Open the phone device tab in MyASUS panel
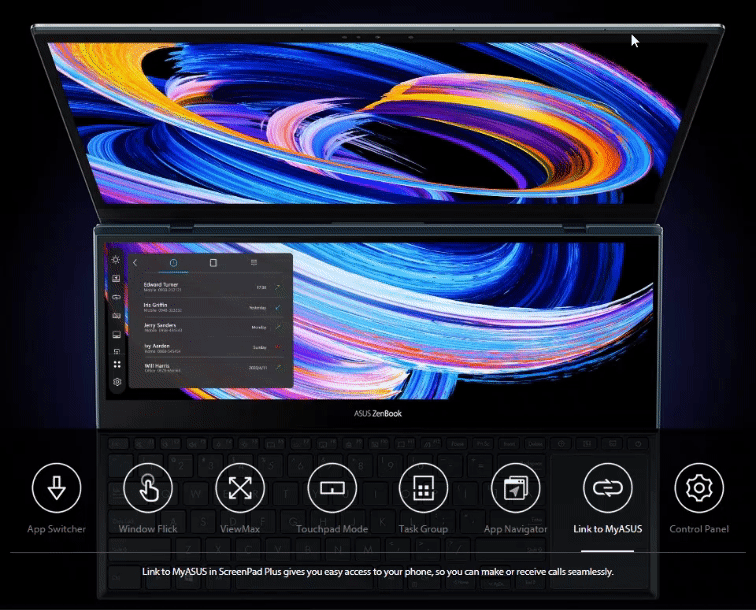 tap(213, 263)
